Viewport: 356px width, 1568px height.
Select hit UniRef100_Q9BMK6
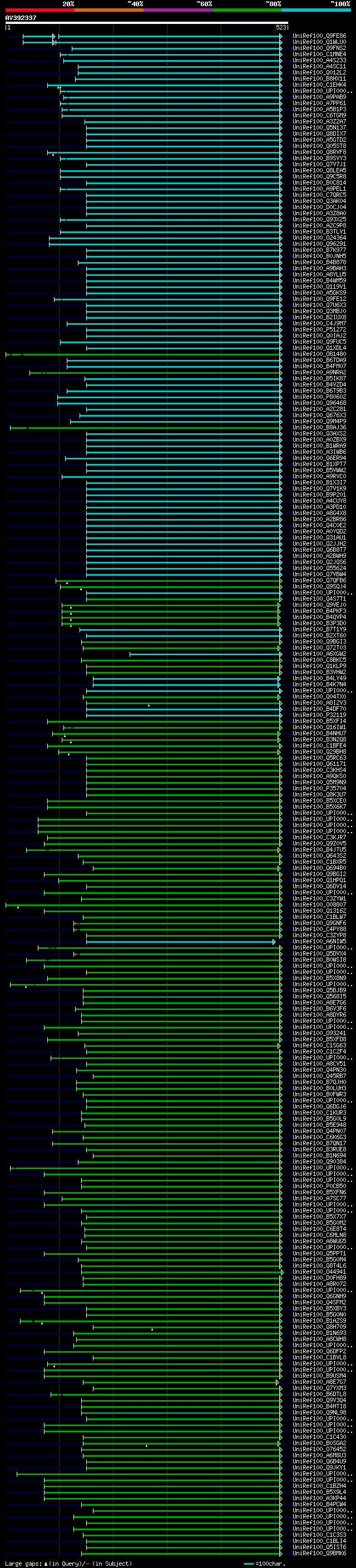[319, 1553]
